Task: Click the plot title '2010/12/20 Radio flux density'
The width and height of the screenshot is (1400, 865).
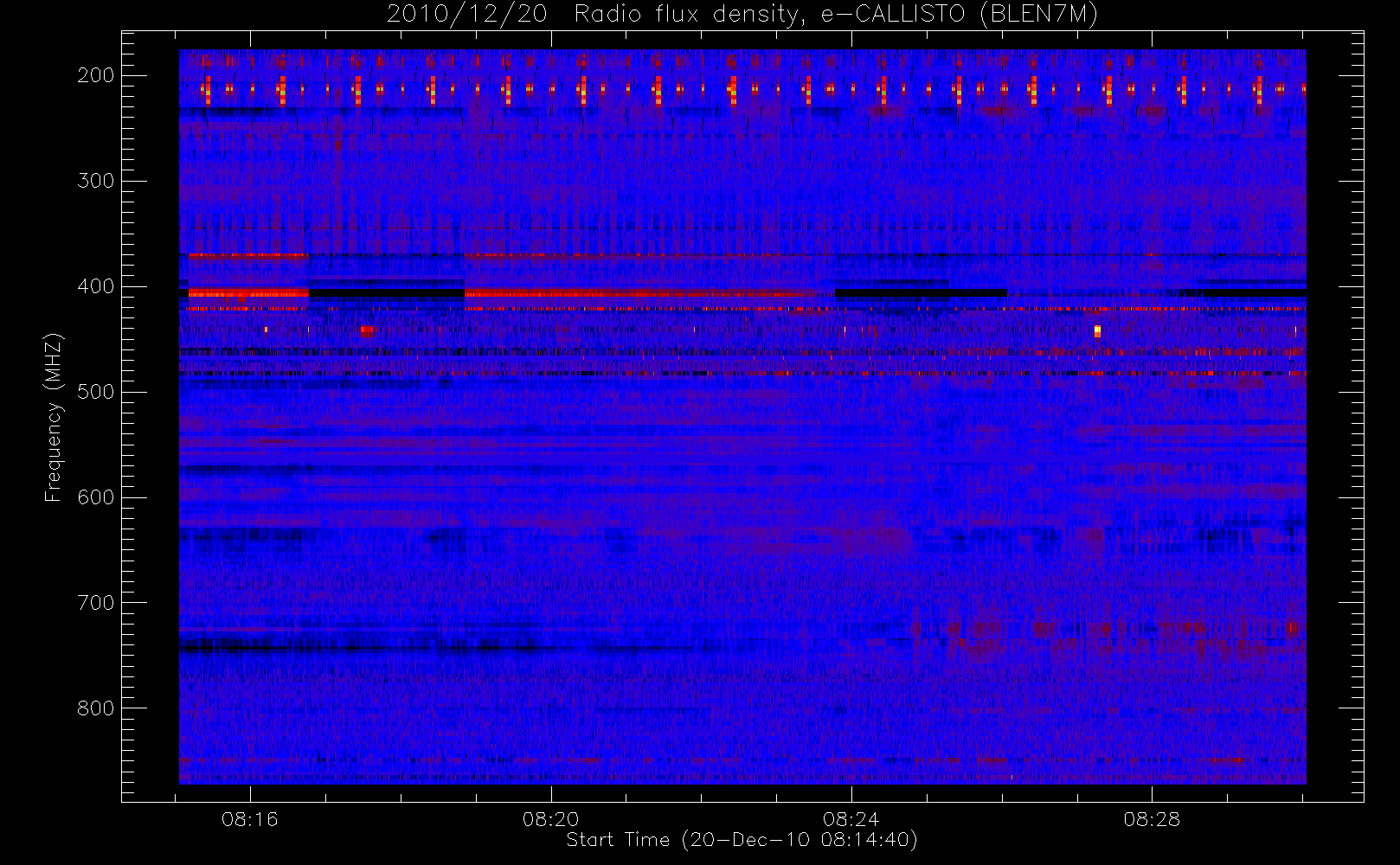Action: tap(742, 15)
